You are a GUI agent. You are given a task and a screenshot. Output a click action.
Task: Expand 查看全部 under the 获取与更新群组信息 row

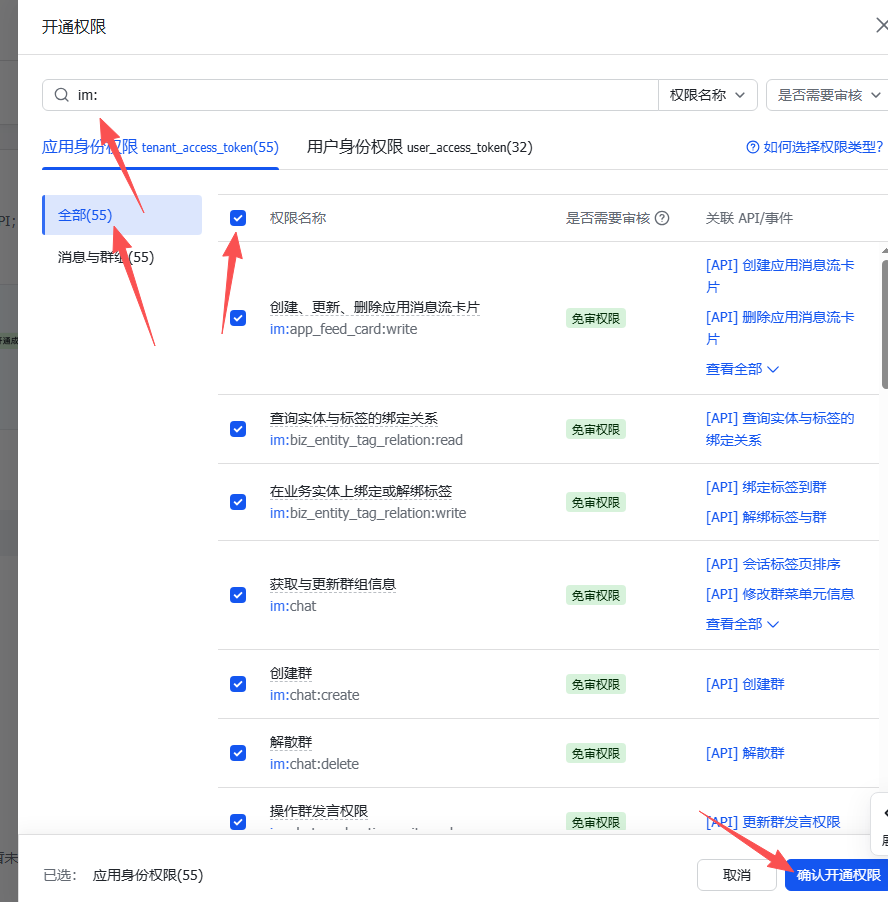coord(735,621)
